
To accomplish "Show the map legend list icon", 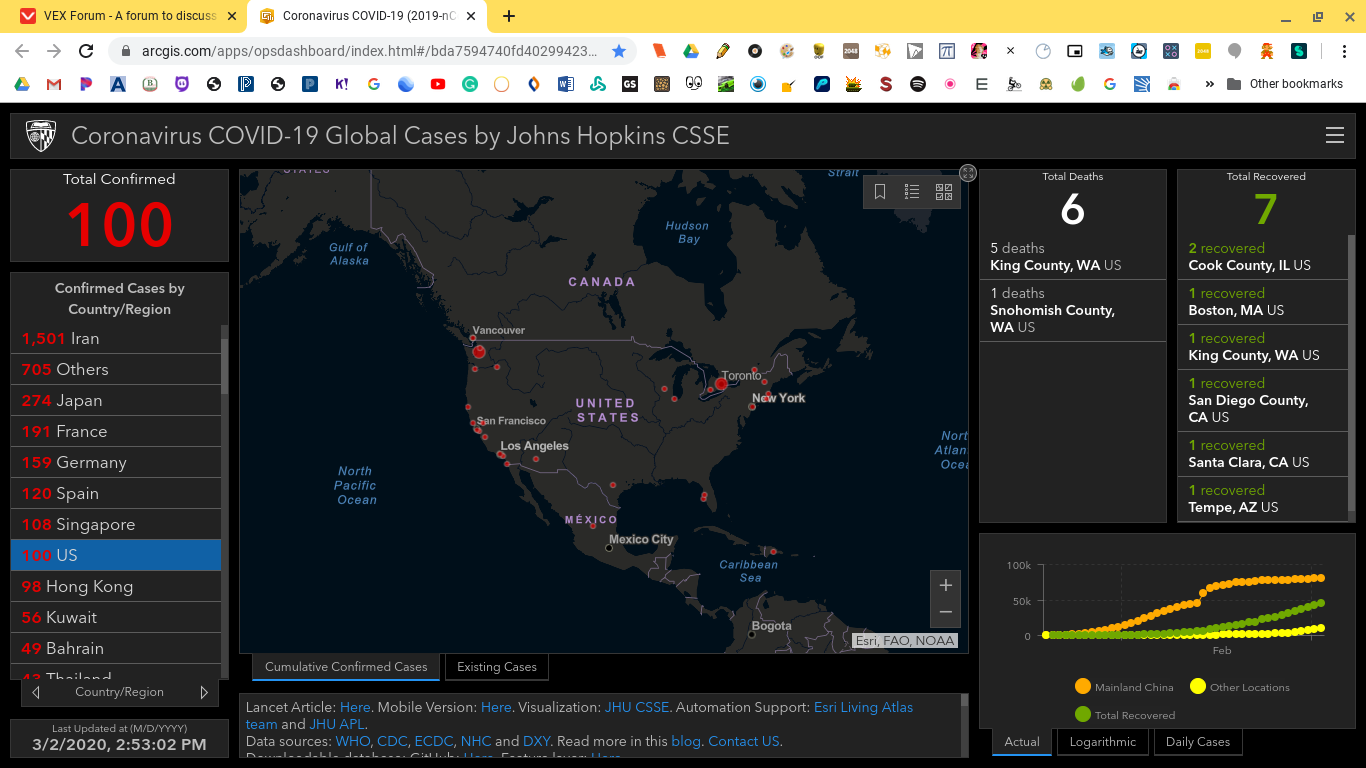I will 912,192.
